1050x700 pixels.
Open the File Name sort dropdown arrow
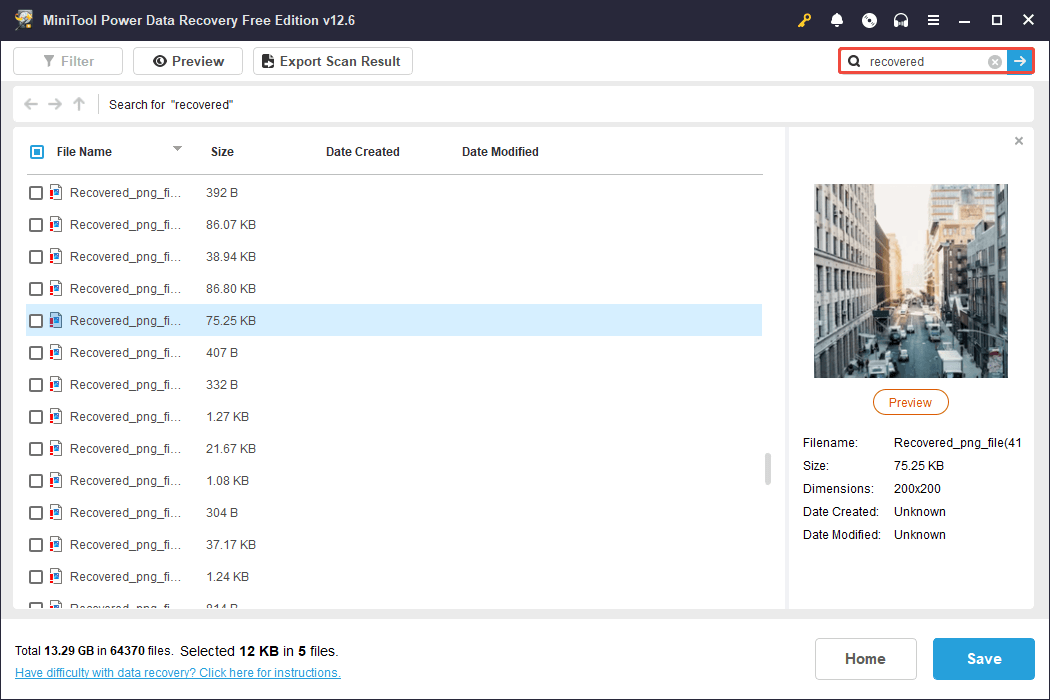[x=177, y=151]
